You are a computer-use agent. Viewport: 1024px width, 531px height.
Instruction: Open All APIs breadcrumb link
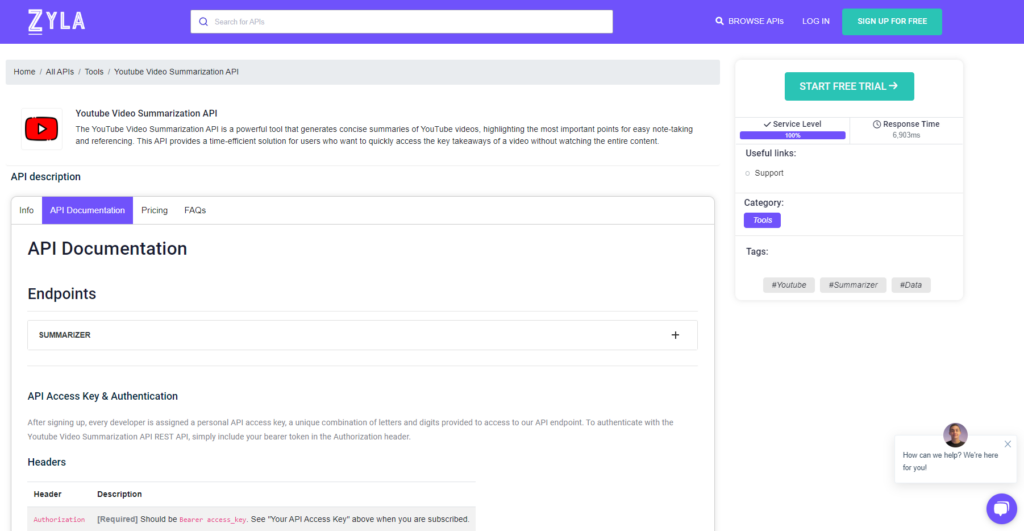tap(60, 72)
